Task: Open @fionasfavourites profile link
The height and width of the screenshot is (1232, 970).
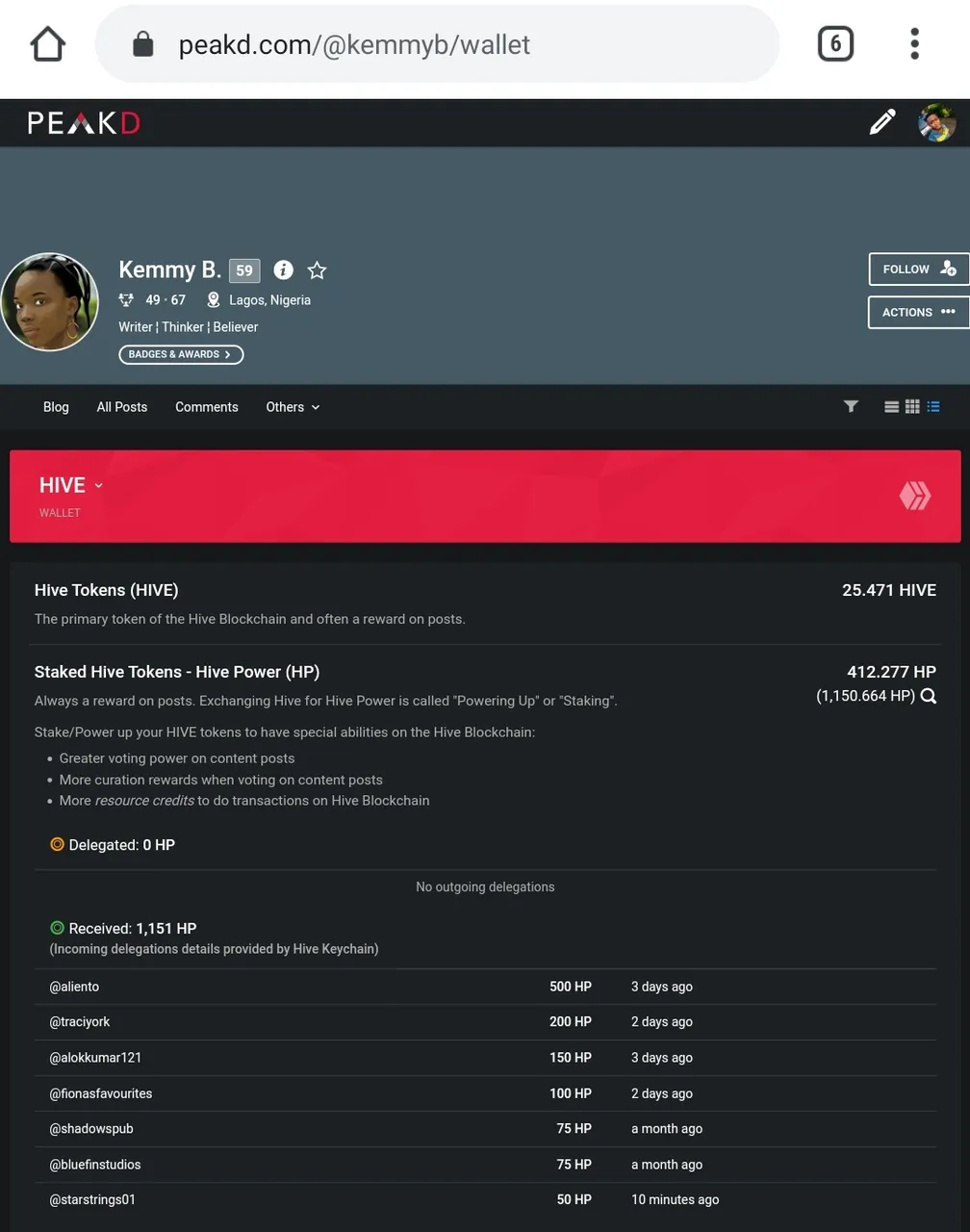Action: click(x=101, y=1093)
